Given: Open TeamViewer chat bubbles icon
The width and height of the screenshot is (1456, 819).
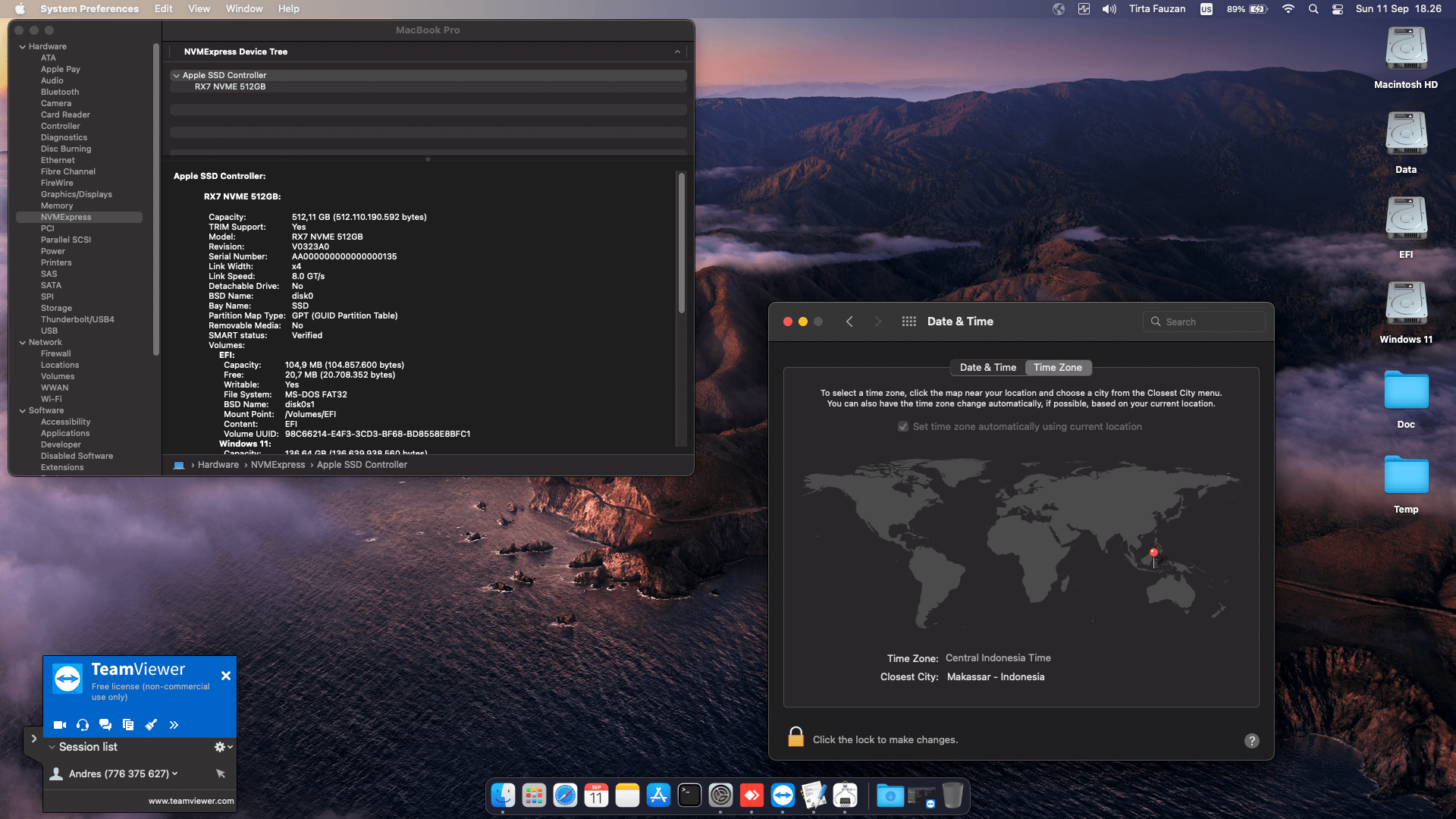Looking at the screenshot, I should coord(105,725).
